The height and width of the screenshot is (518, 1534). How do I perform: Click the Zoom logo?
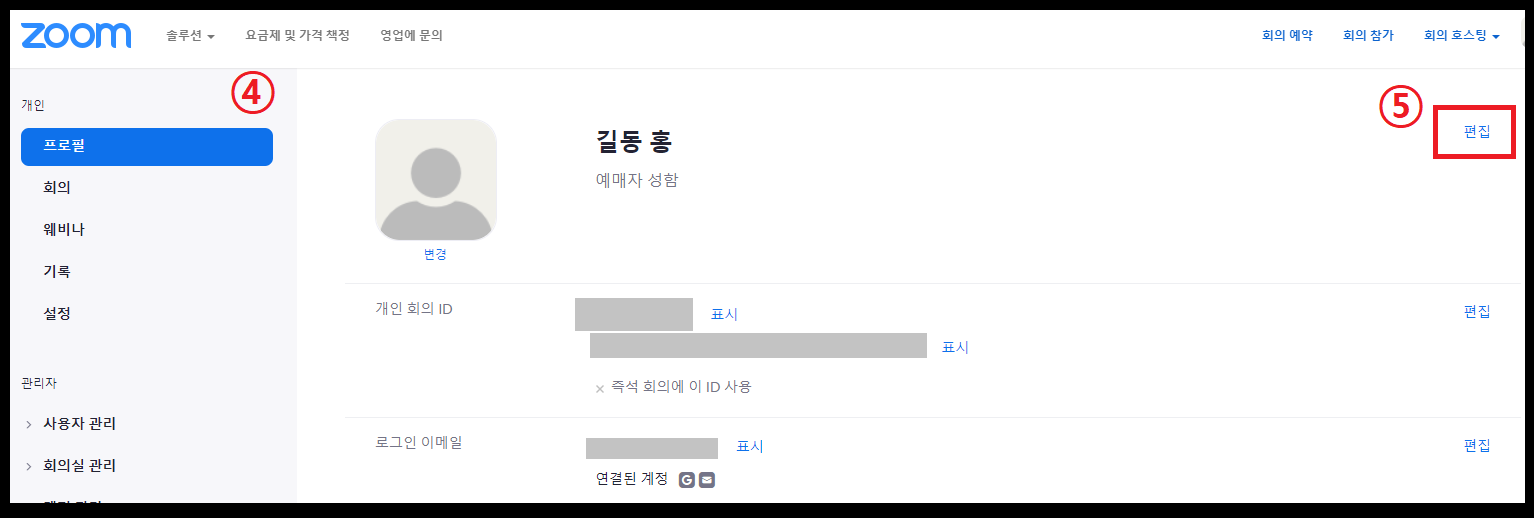pos(76,36)
